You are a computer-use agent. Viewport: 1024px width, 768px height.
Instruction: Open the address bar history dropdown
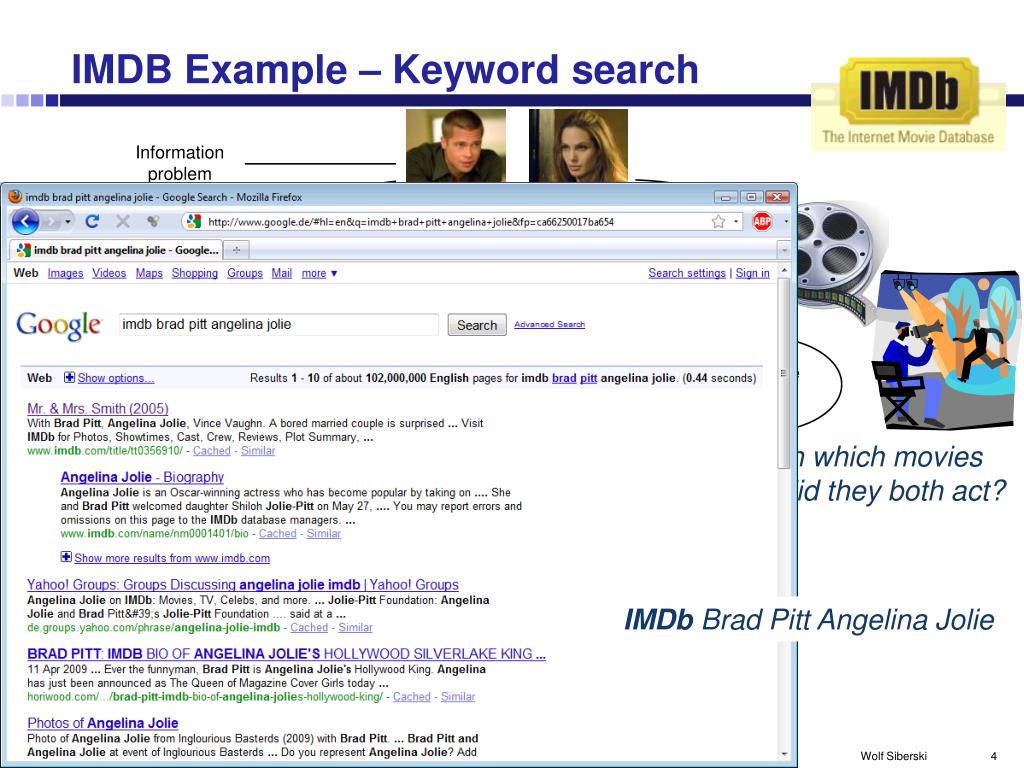point(736,221)
